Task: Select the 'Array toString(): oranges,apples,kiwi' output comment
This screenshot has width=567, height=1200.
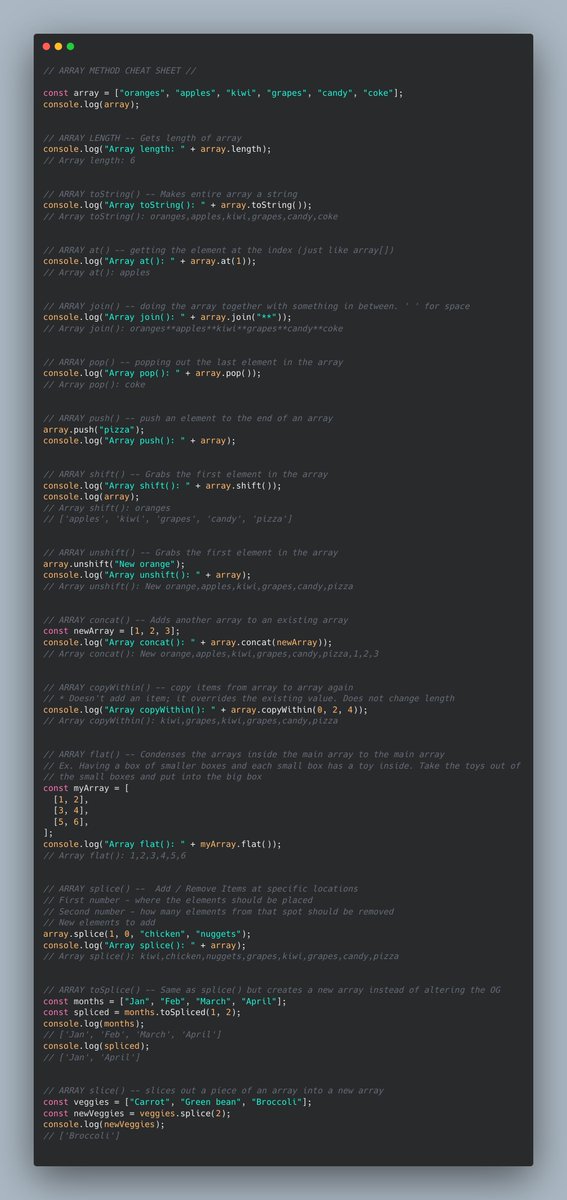Action: (190, 216)
